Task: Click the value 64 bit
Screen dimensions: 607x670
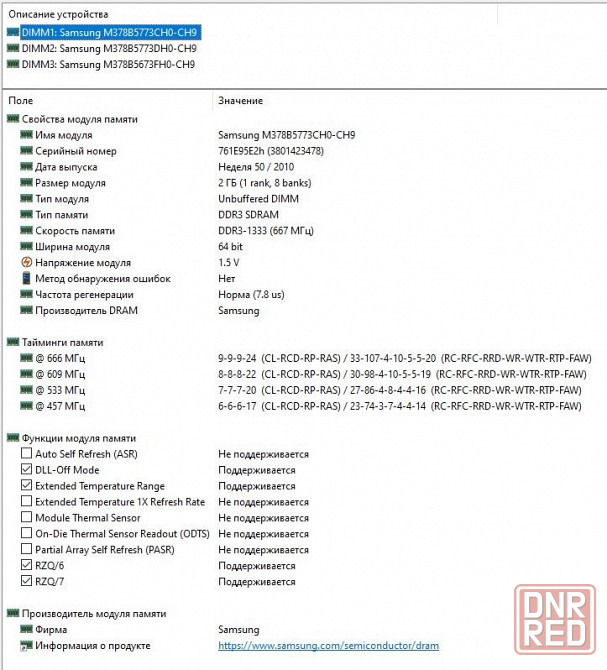Action: (230, 247)
